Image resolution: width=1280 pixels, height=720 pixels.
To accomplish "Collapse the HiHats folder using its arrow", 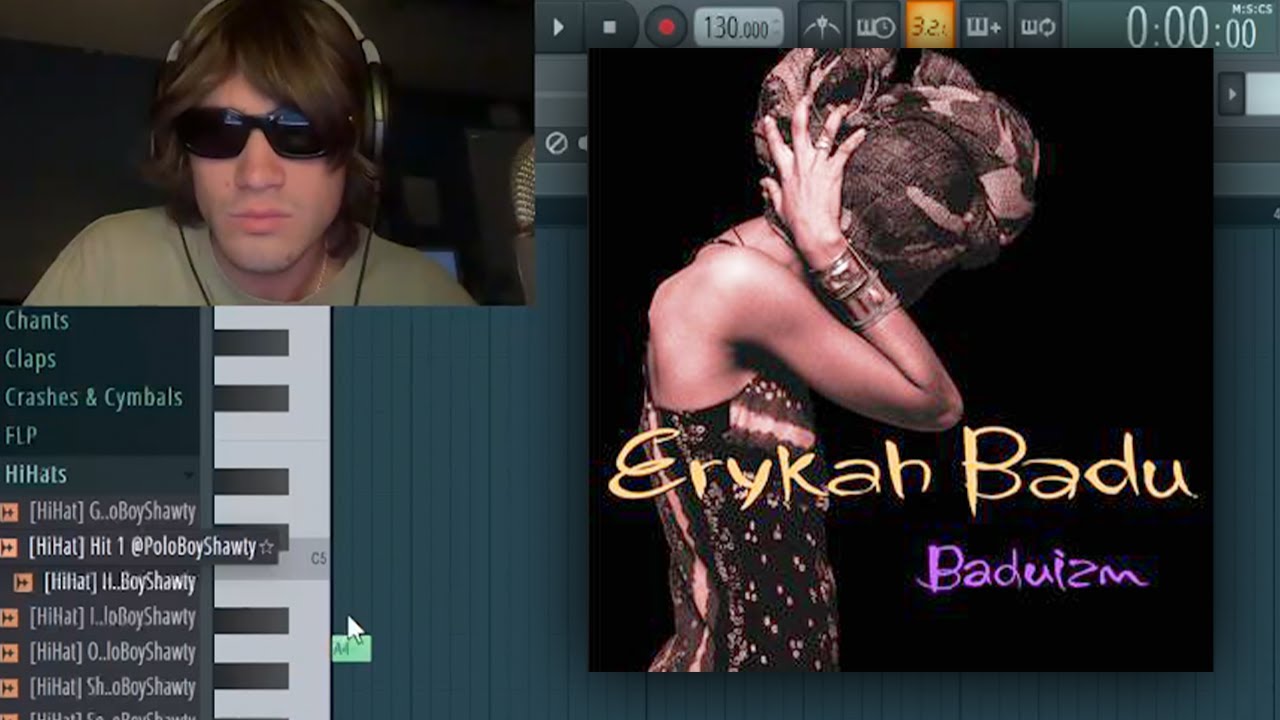I will tap(188, 474).
